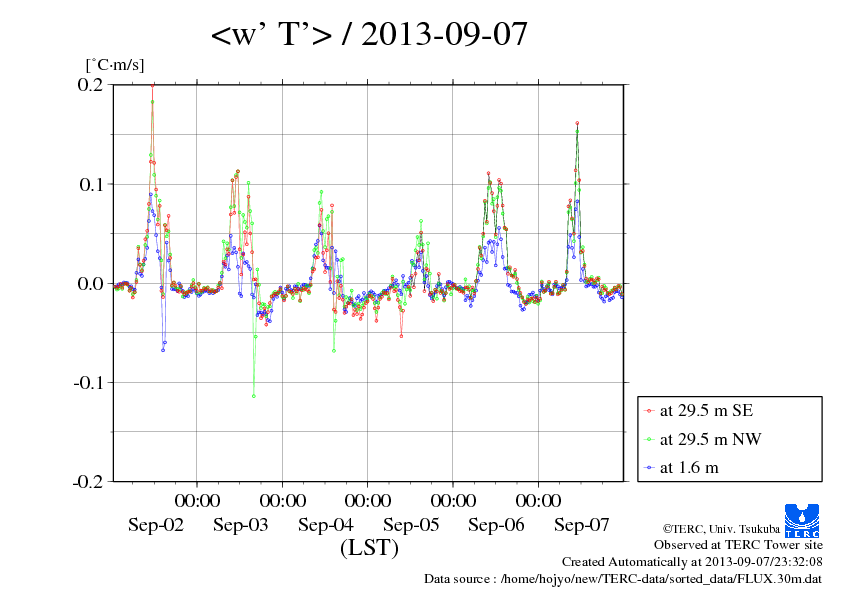
Task: Select legend entry 'at 29.5 m NW'
Action: 710,439
